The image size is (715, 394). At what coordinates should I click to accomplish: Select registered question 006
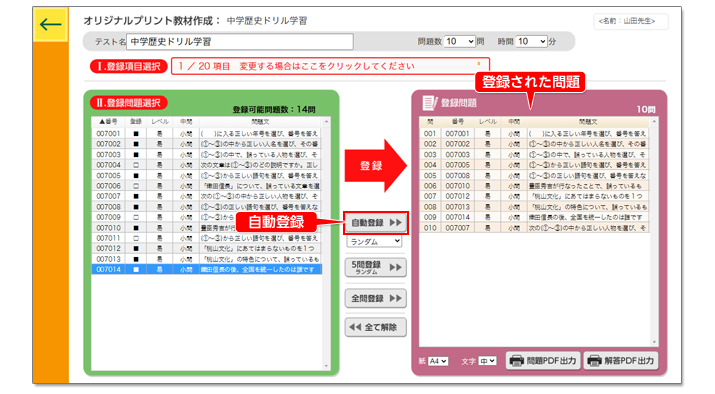click(x=534, y=186)
